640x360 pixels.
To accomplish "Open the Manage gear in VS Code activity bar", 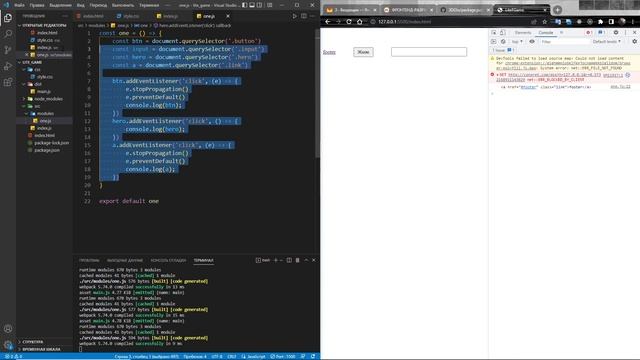I will (8, 345).
